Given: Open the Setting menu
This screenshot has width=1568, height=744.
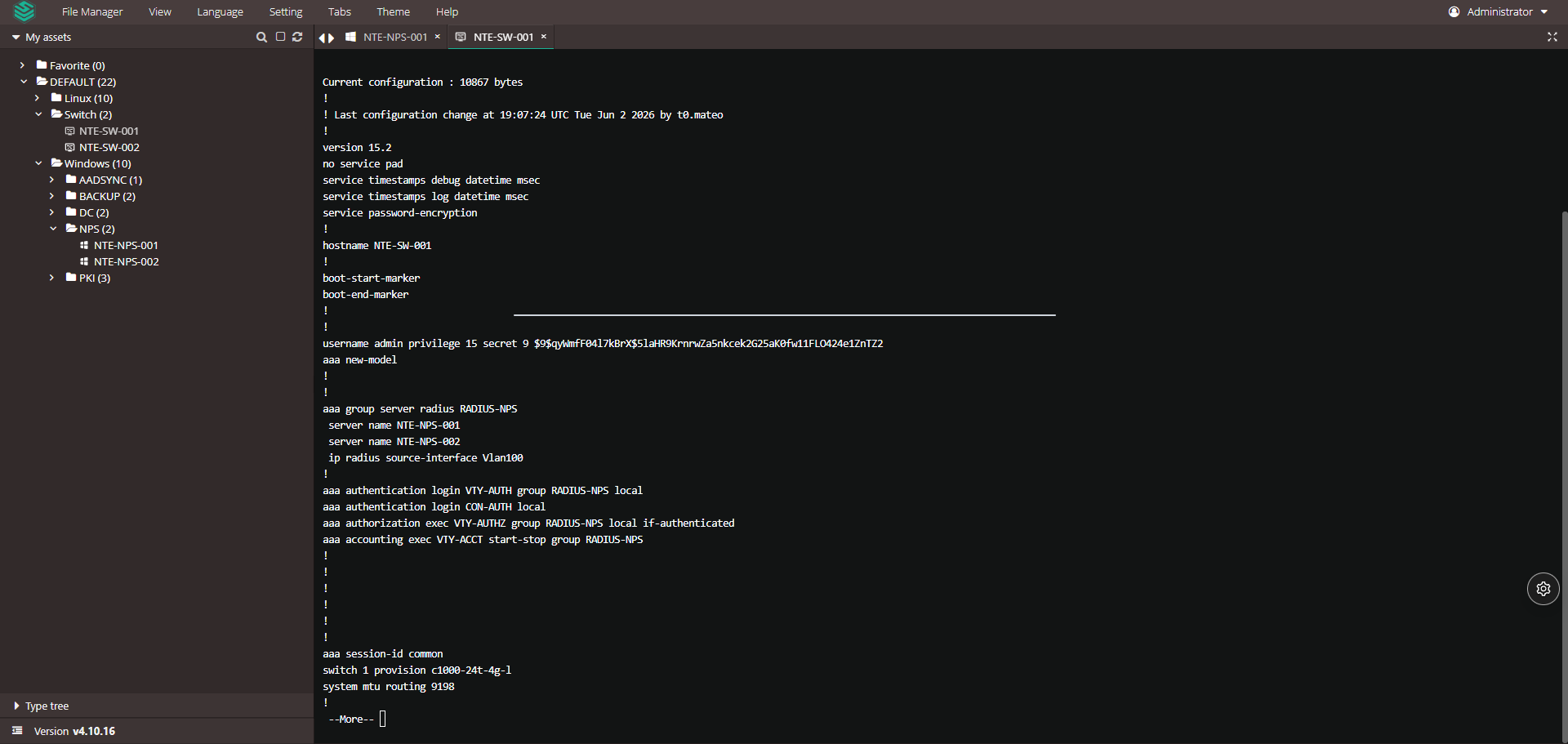Looking at the screenshot, I should click(286, 11).
